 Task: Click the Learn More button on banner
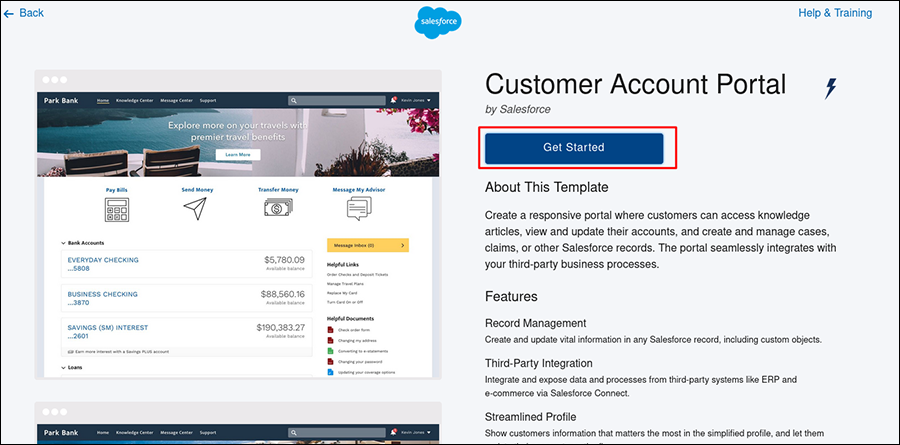238,154
